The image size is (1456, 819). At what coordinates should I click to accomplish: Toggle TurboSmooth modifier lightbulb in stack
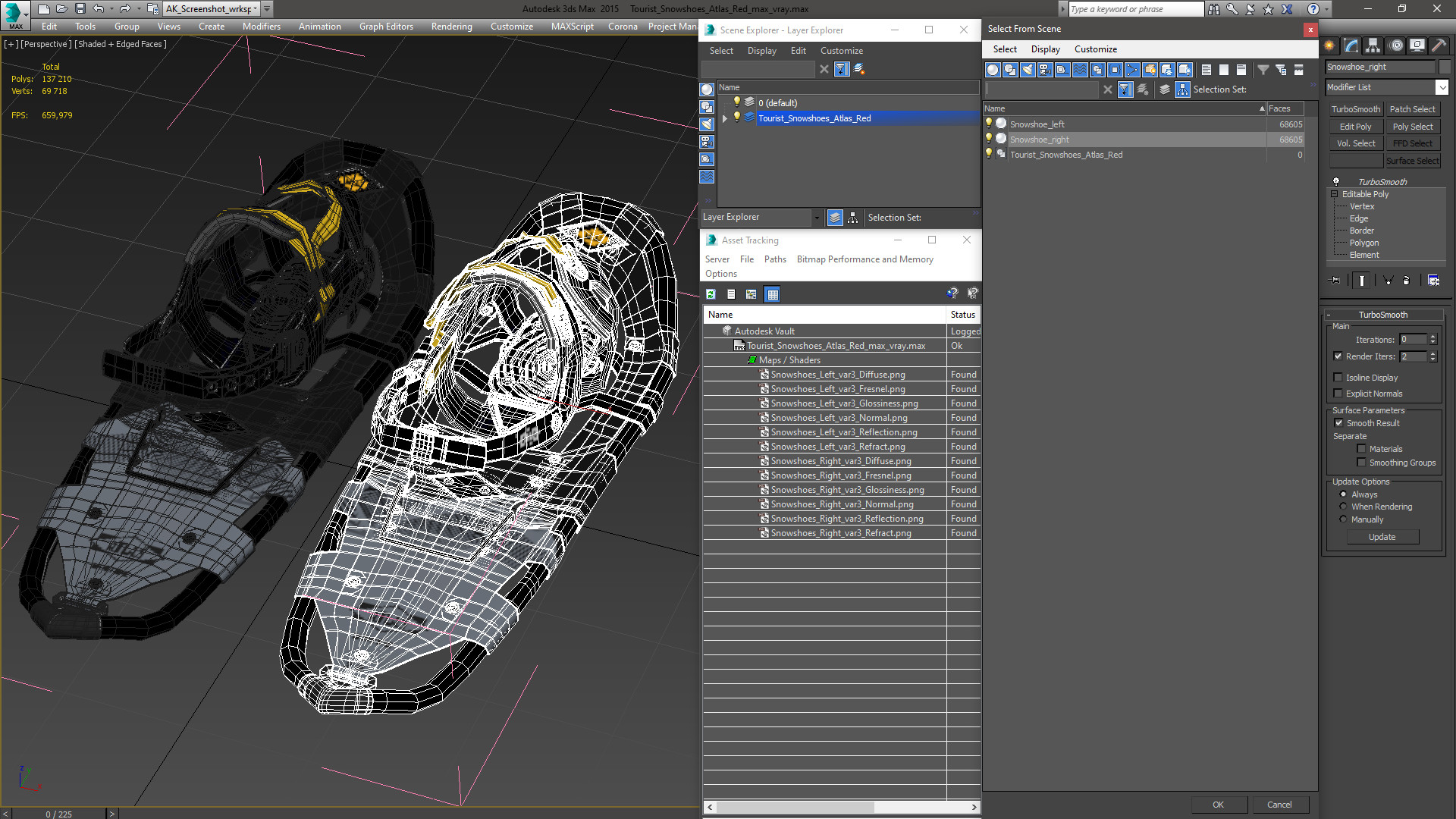click(x=1336, y=182)
